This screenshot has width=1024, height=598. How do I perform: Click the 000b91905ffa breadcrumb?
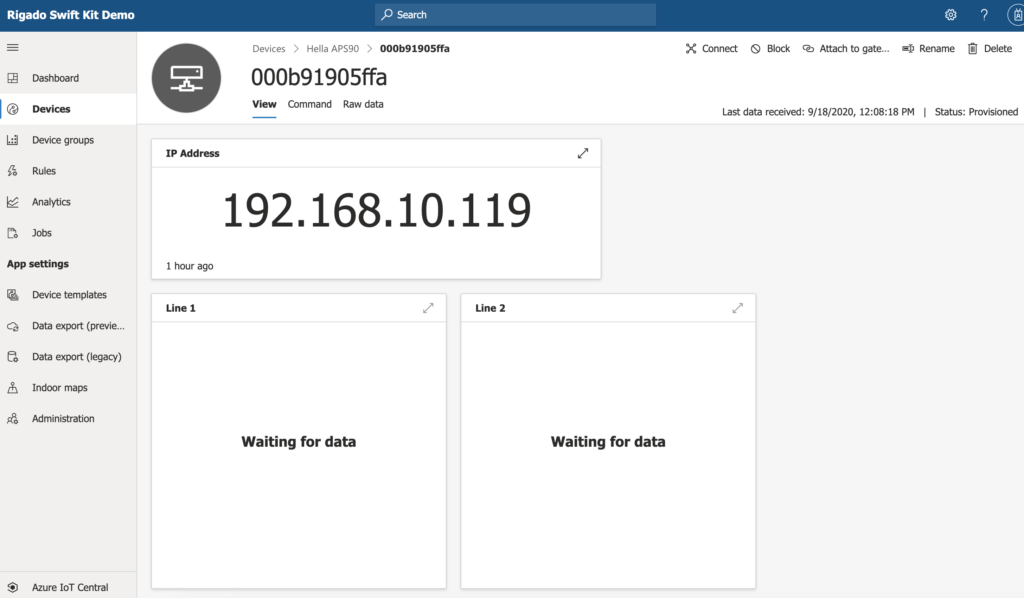click(x=415, y=48)
